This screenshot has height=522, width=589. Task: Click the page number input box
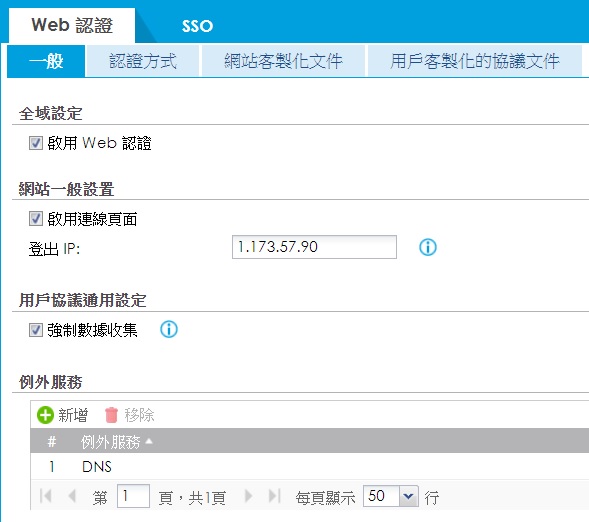point(133,496)
